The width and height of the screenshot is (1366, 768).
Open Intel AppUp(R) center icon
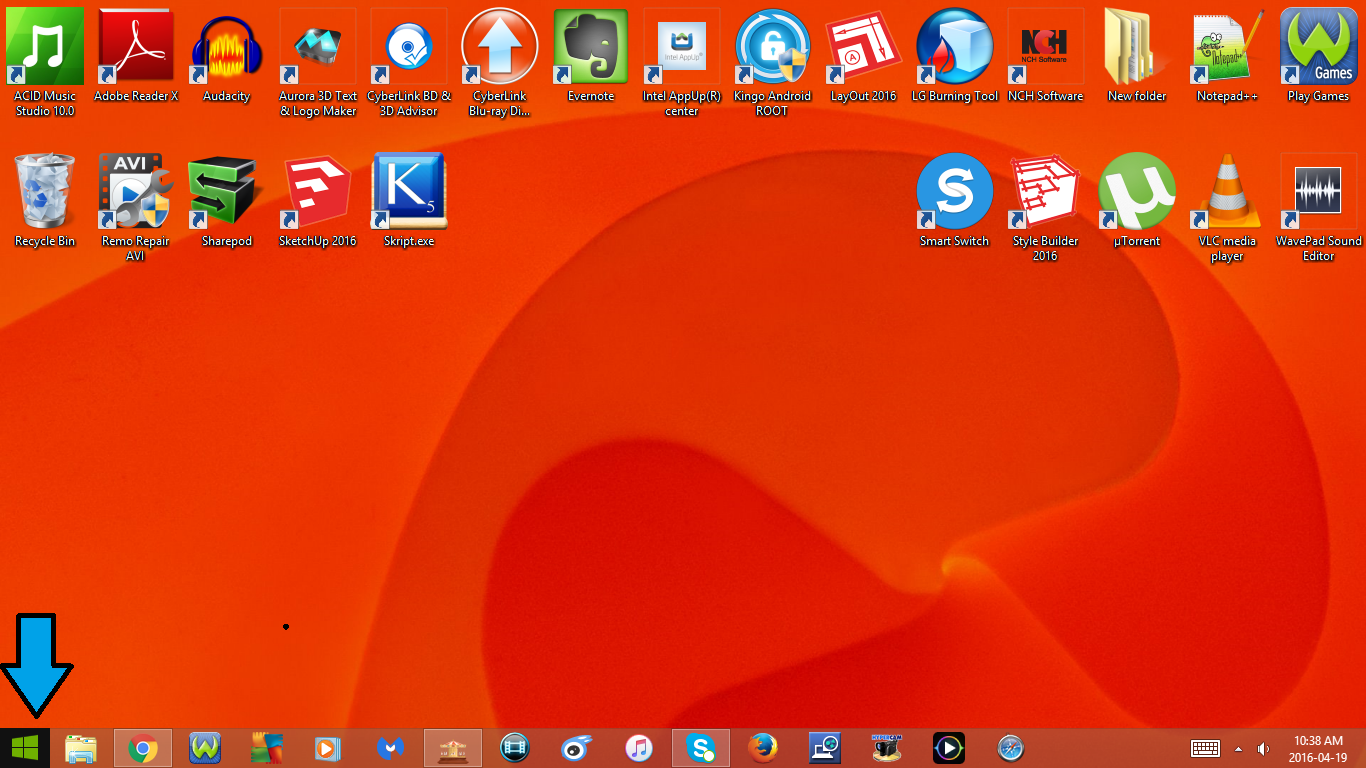pyautogui.click(x=682, y=60)
